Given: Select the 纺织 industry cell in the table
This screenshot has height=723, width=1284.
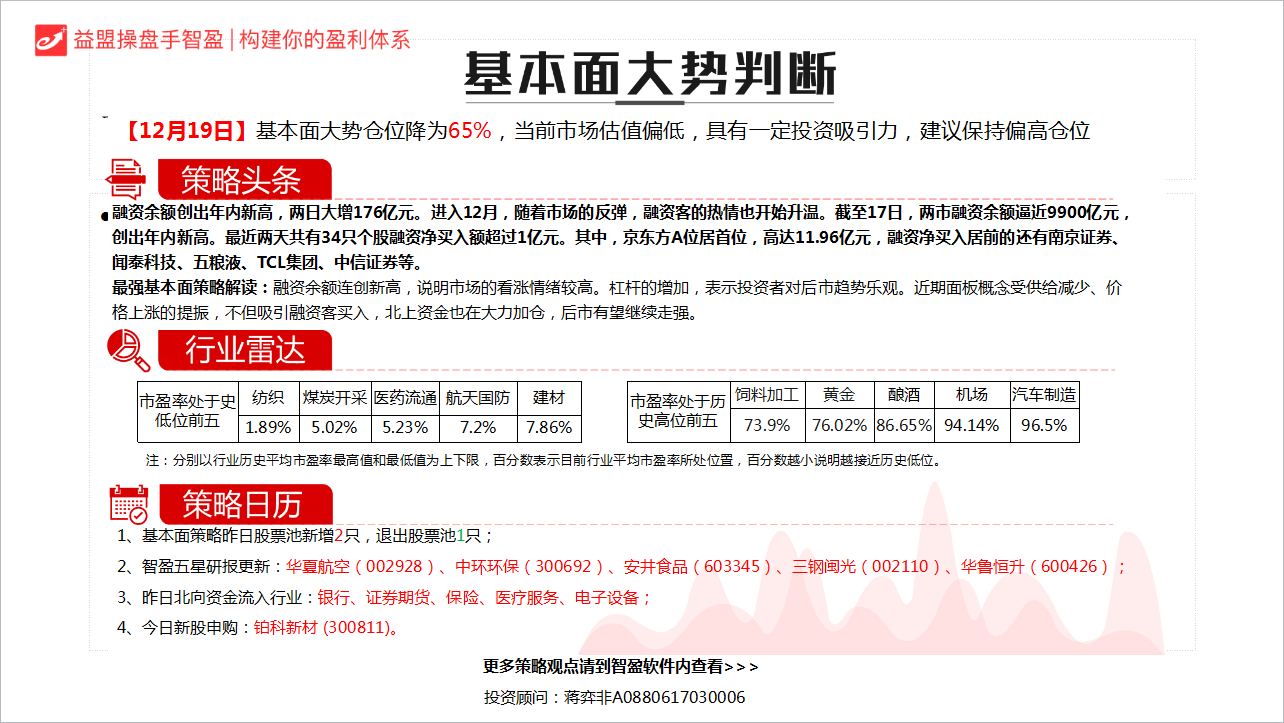Looking at the screenshot, I should point(268,397).
